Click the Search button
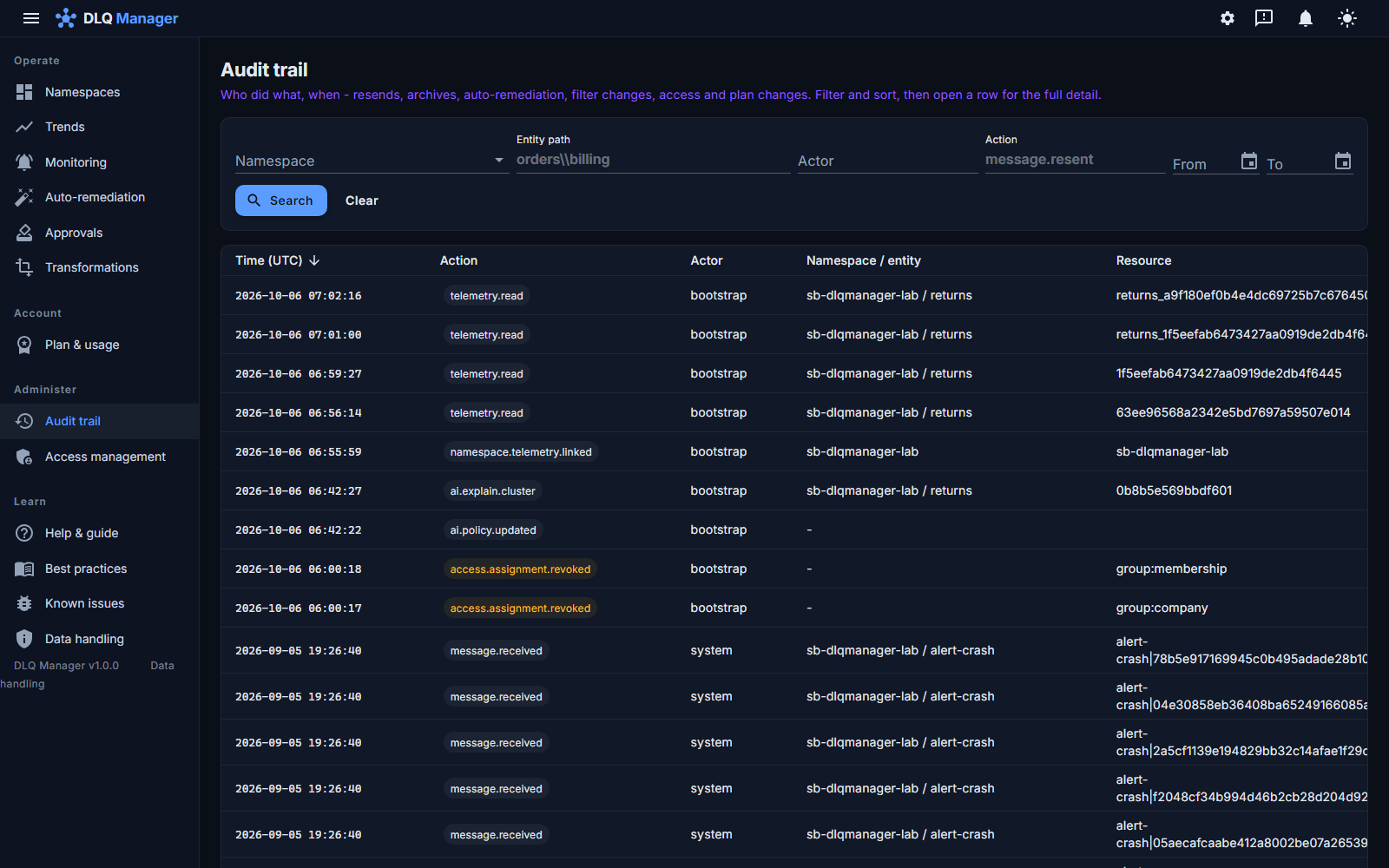Image resolution: width=1389 pixels, height=868 pixels. coord(281,201)
